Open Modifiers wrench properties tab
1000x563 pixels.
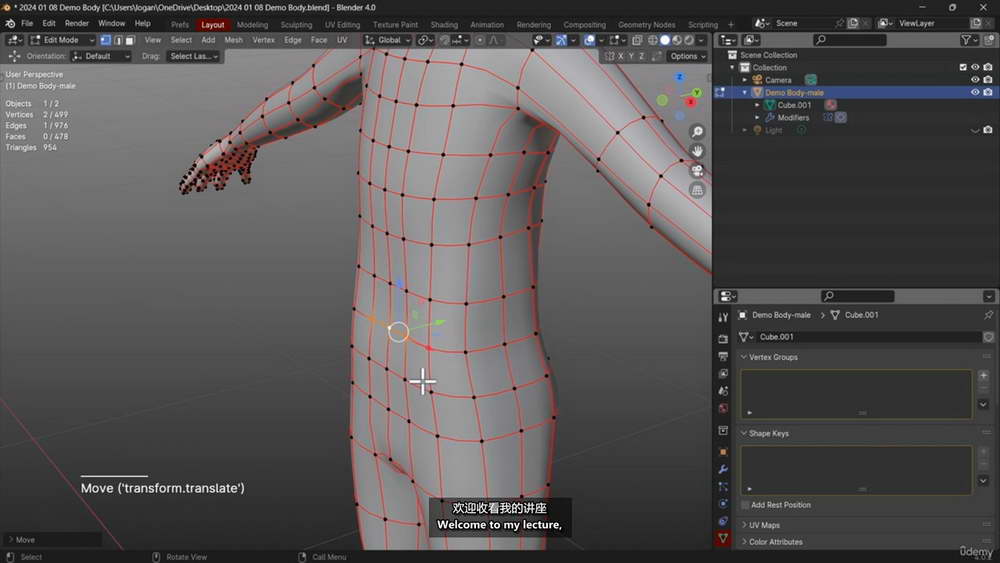tap(723, 469)
